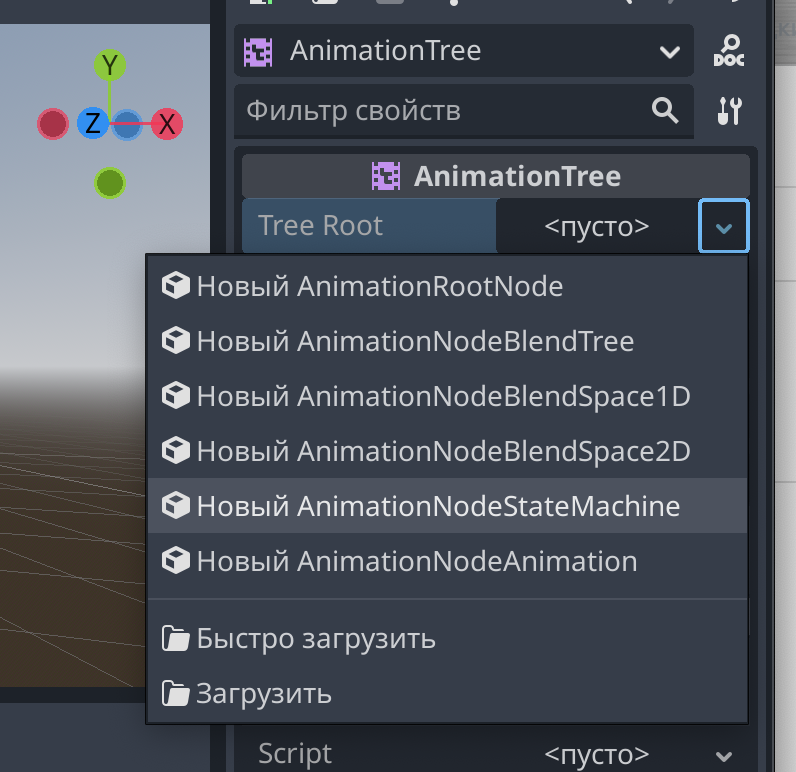
Task: Click the Tree Root <пусто> value field
Action: [x=596, y=226]
